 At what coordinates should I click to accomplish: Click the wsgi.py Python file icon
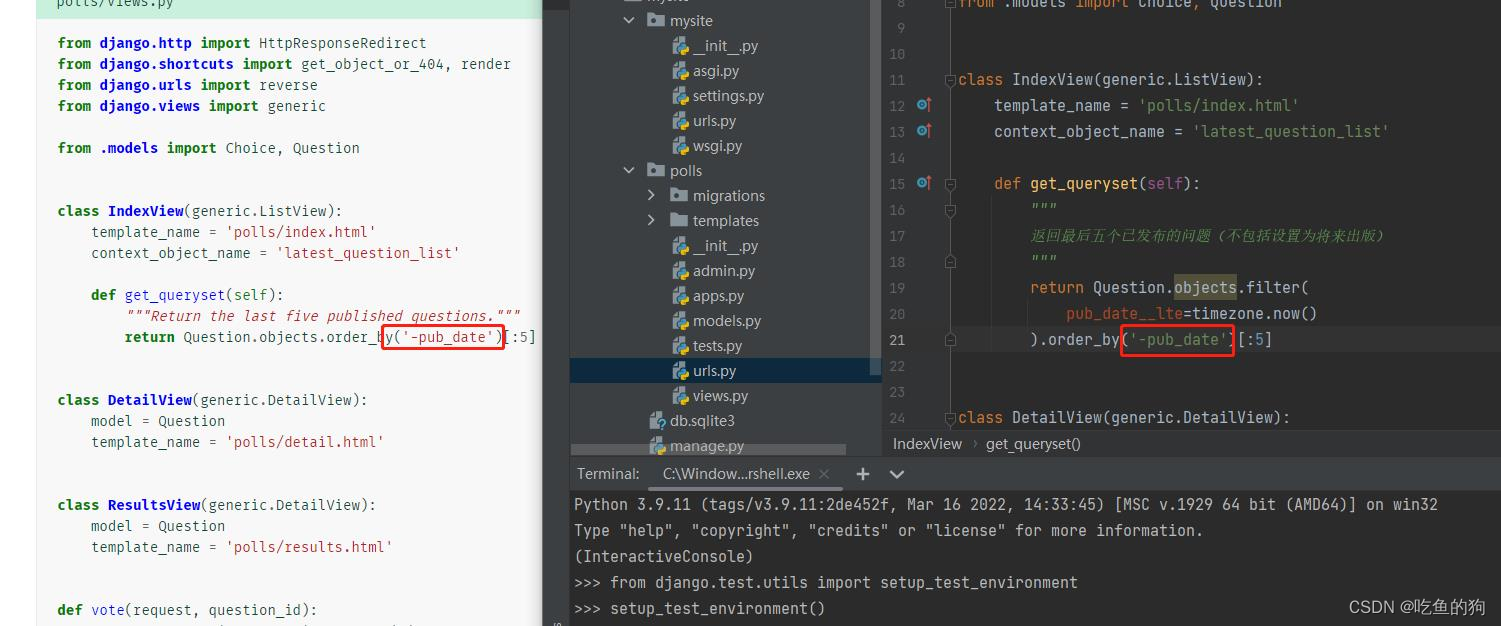680,145
